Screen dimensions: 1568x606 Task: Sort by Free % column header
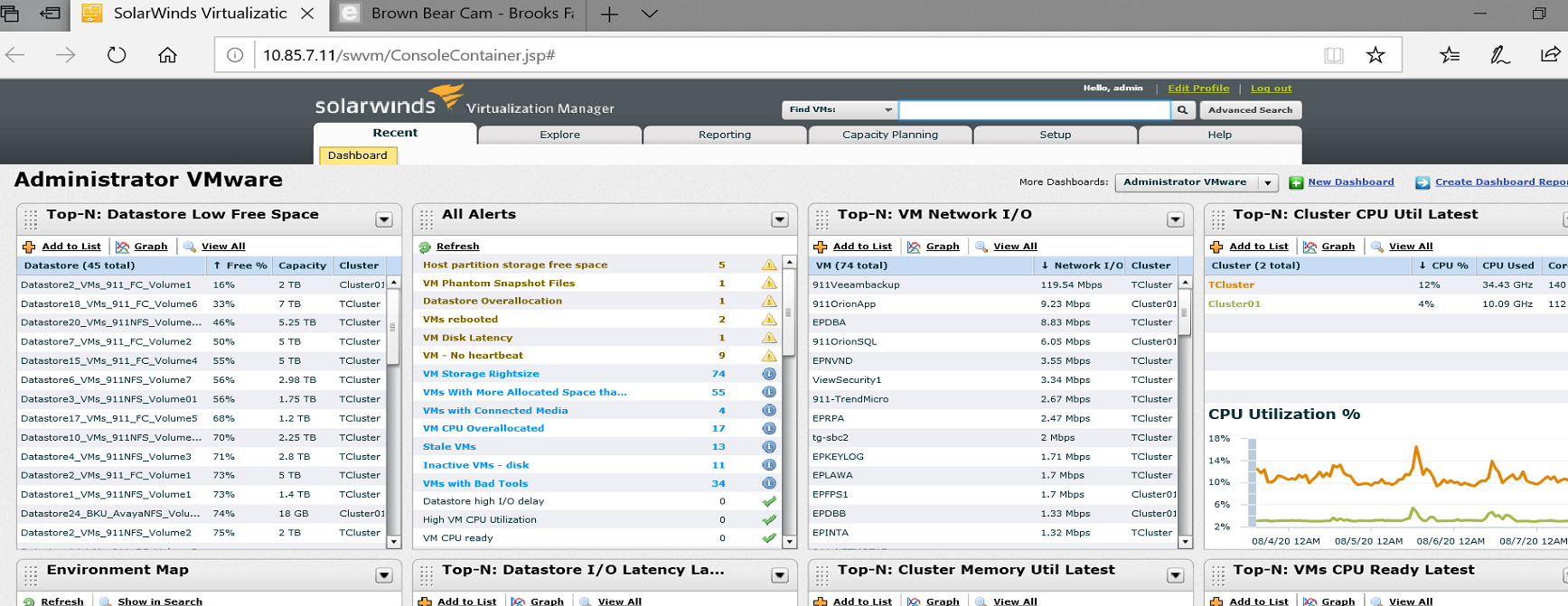[239, 266]
